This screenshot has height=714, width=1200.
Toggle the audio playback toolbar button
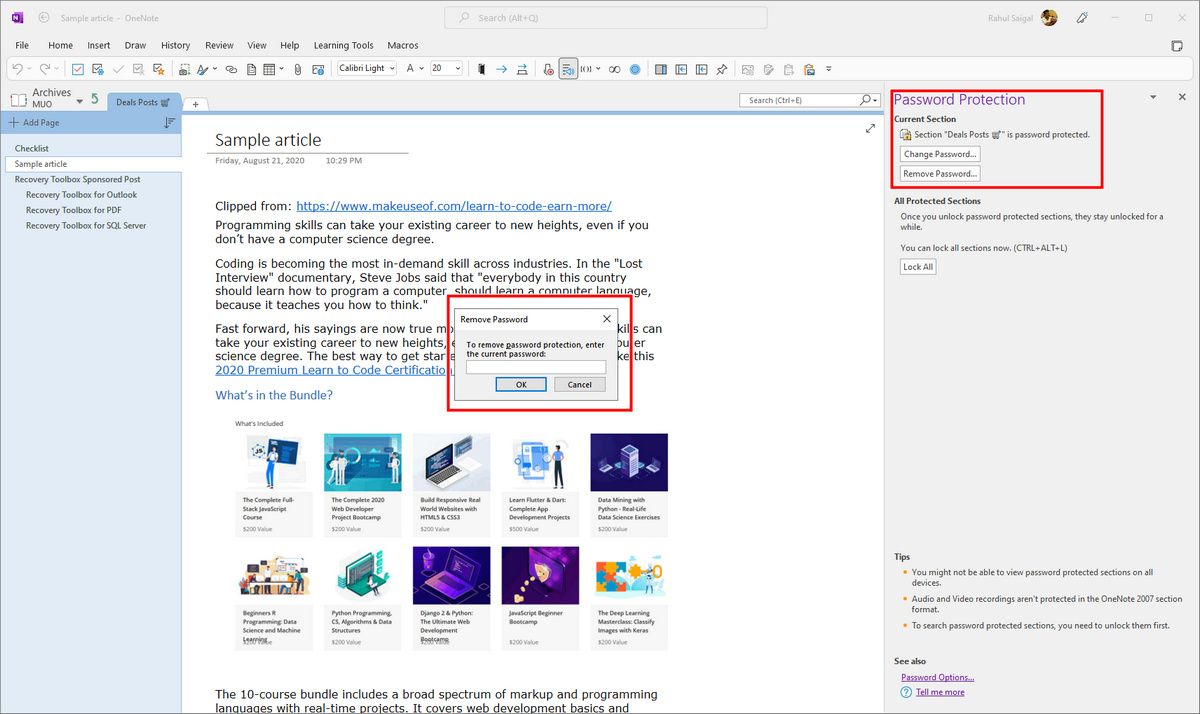tap(568, 69)
